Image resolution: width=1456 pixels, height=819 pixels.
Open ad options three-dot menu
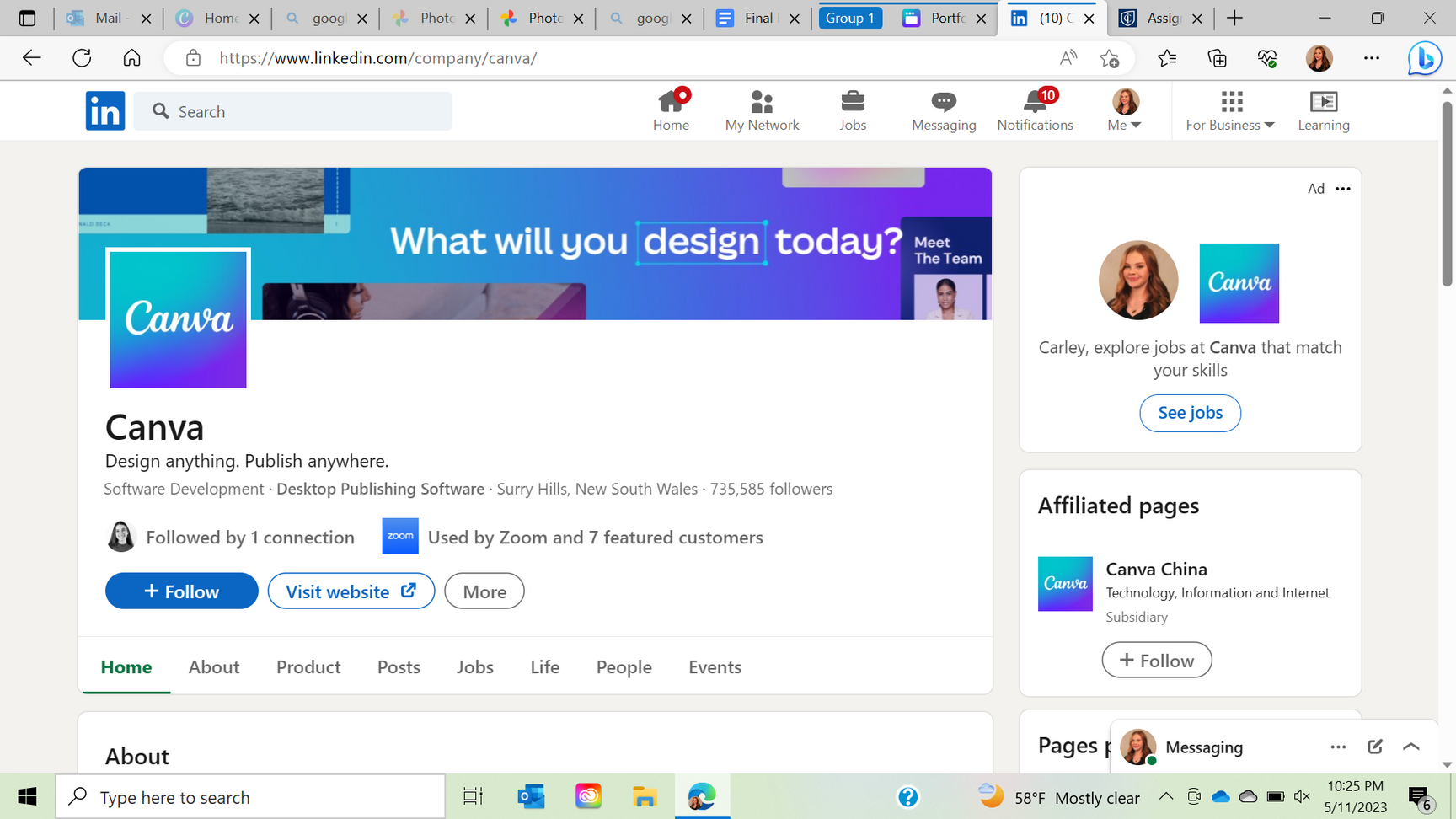1343,189
